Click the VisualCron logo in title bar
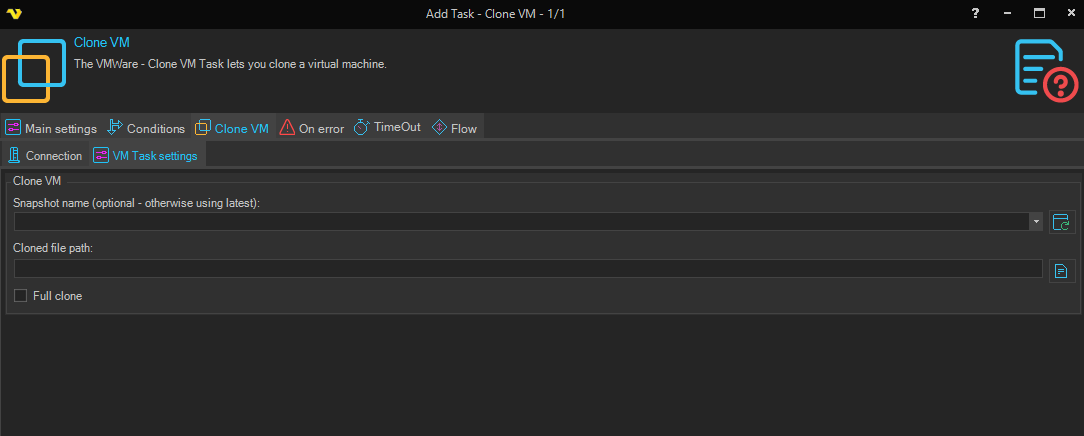Viewport: 1084px width, 436px height. [14, 13]
